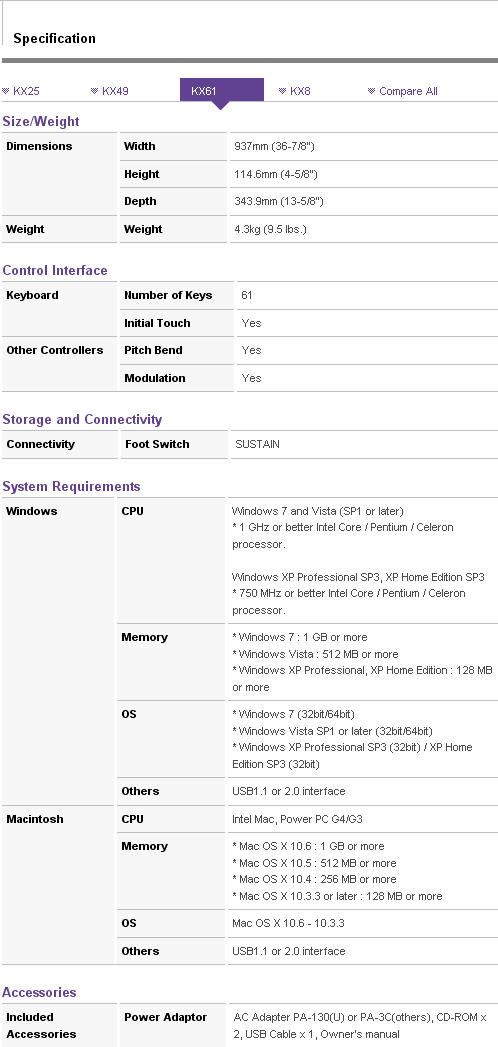This screenshot has width=498, height=1047.
Task: Click the System Requirements heading
Action: pos(71,486)
